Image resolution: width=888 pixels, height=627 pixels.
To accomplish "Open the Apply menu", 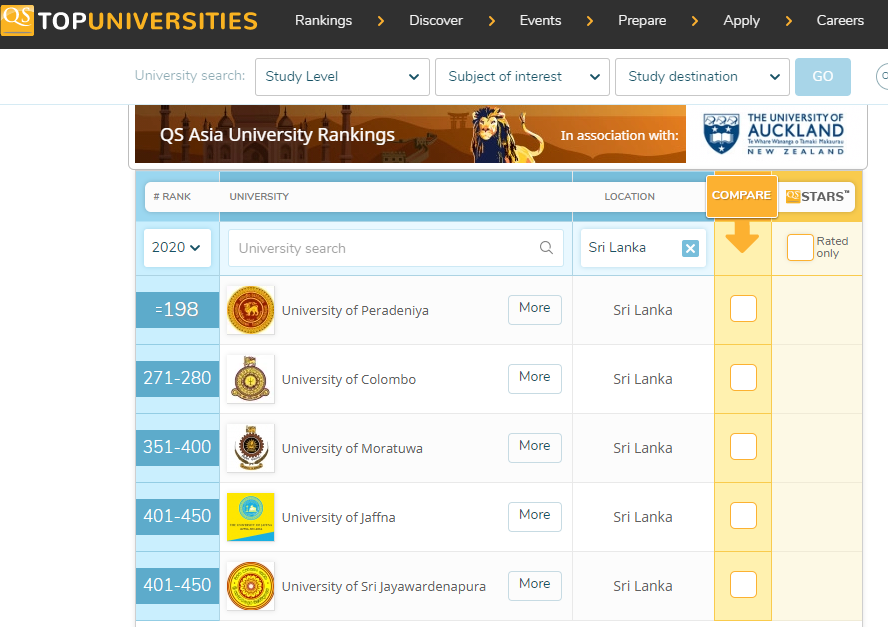I will click(741, 20).
